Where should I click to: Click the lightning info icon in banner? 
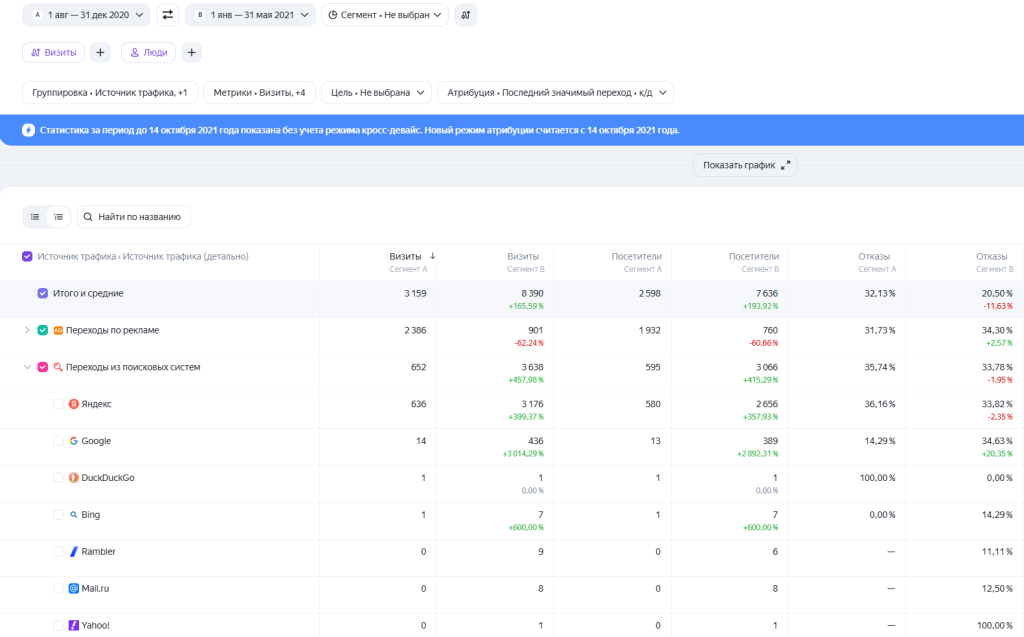coord(28,130)
